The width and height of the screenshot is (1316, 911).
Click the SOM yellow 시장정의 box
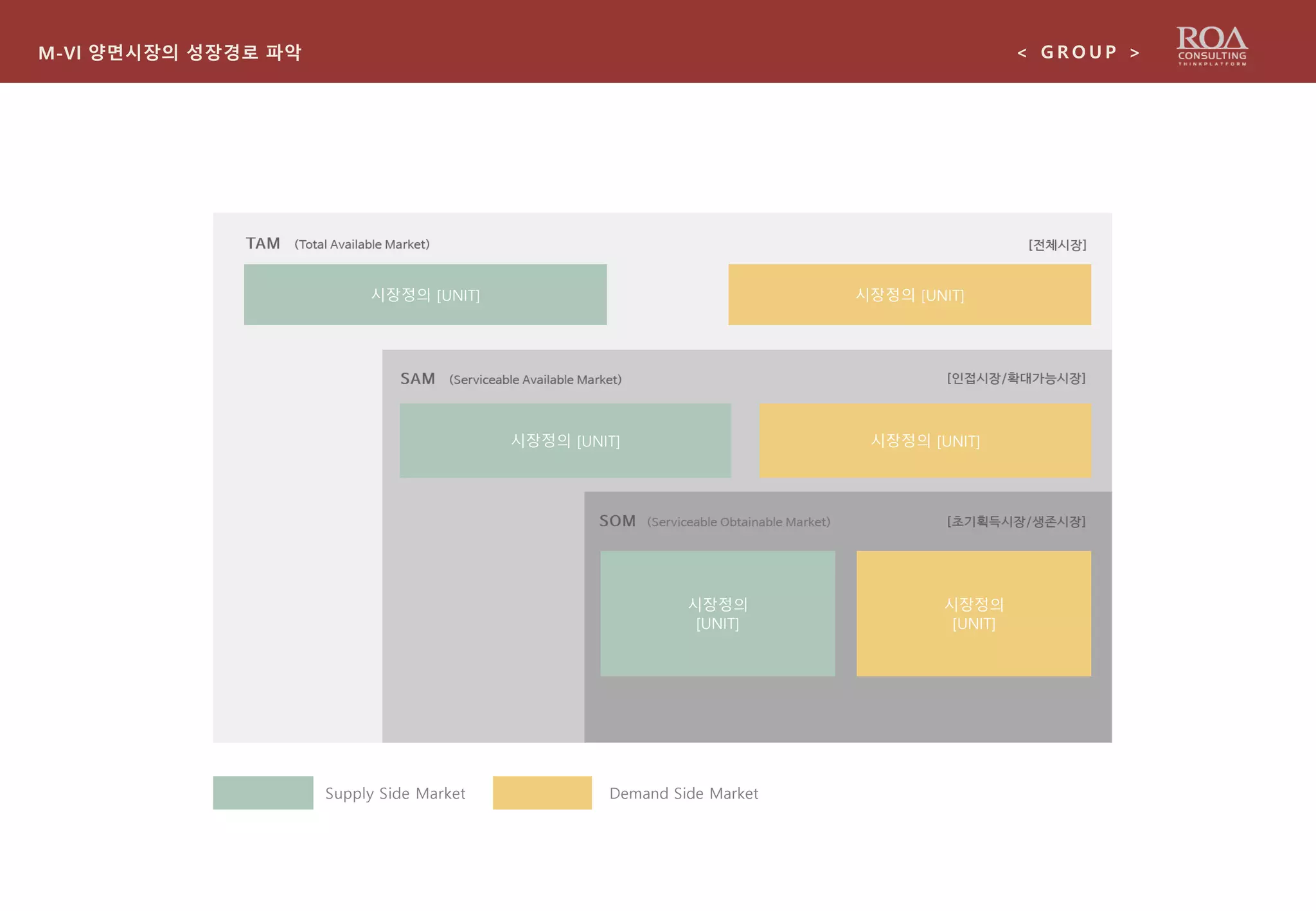(x=974, y=613)
